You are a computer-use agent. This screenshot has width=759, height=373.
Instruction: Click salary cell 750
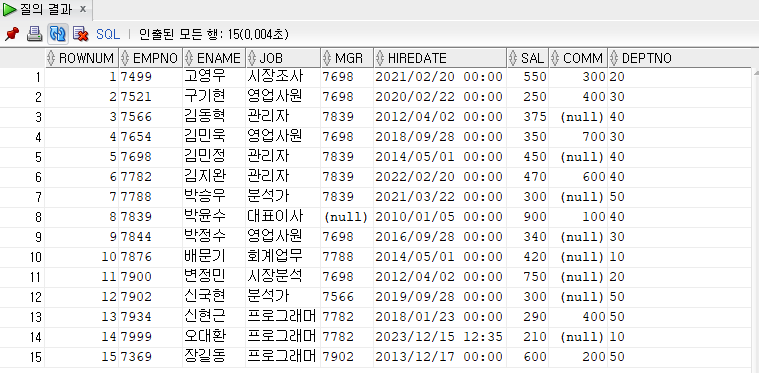coord(528,277)
